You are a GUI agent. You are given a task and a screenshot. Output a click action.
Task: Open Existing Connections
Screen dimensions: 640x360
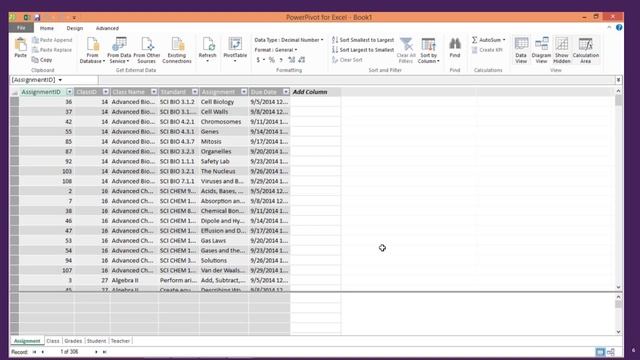tap(177, 50)
